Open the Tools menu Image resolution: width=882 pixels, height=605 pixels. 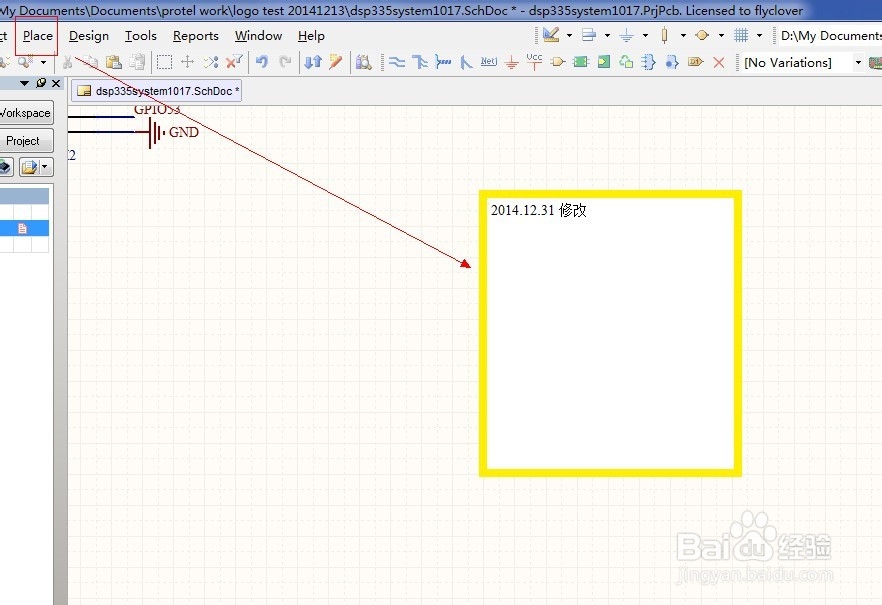141,36
